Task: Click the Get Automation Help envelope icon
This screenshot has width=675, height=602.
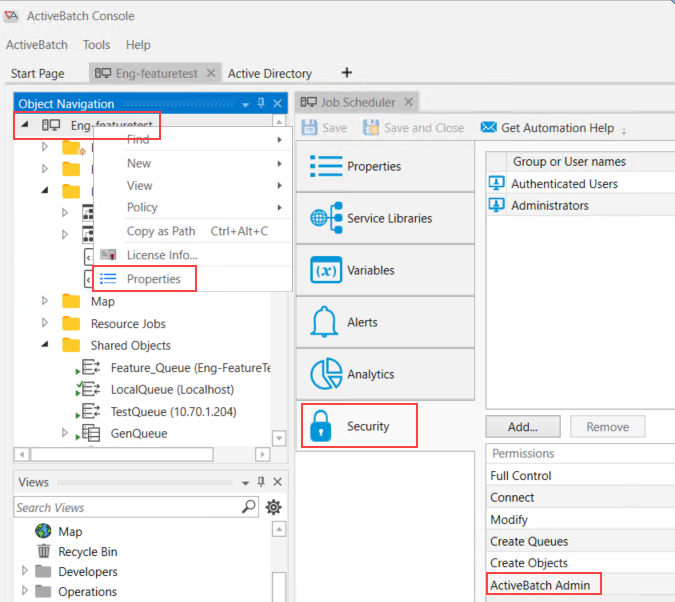Action: click(488, 128)
